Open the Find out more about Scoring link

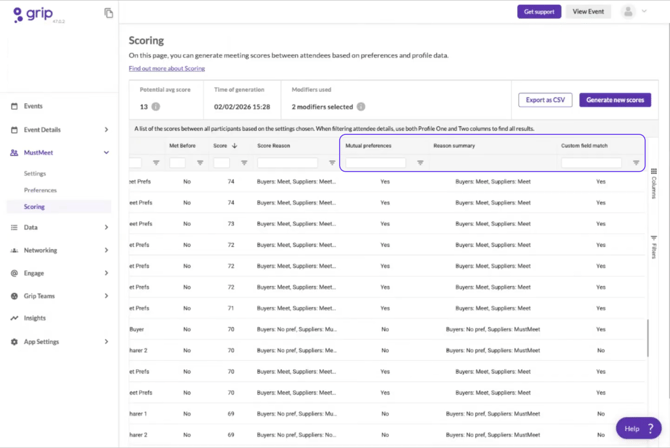[167, 69]
